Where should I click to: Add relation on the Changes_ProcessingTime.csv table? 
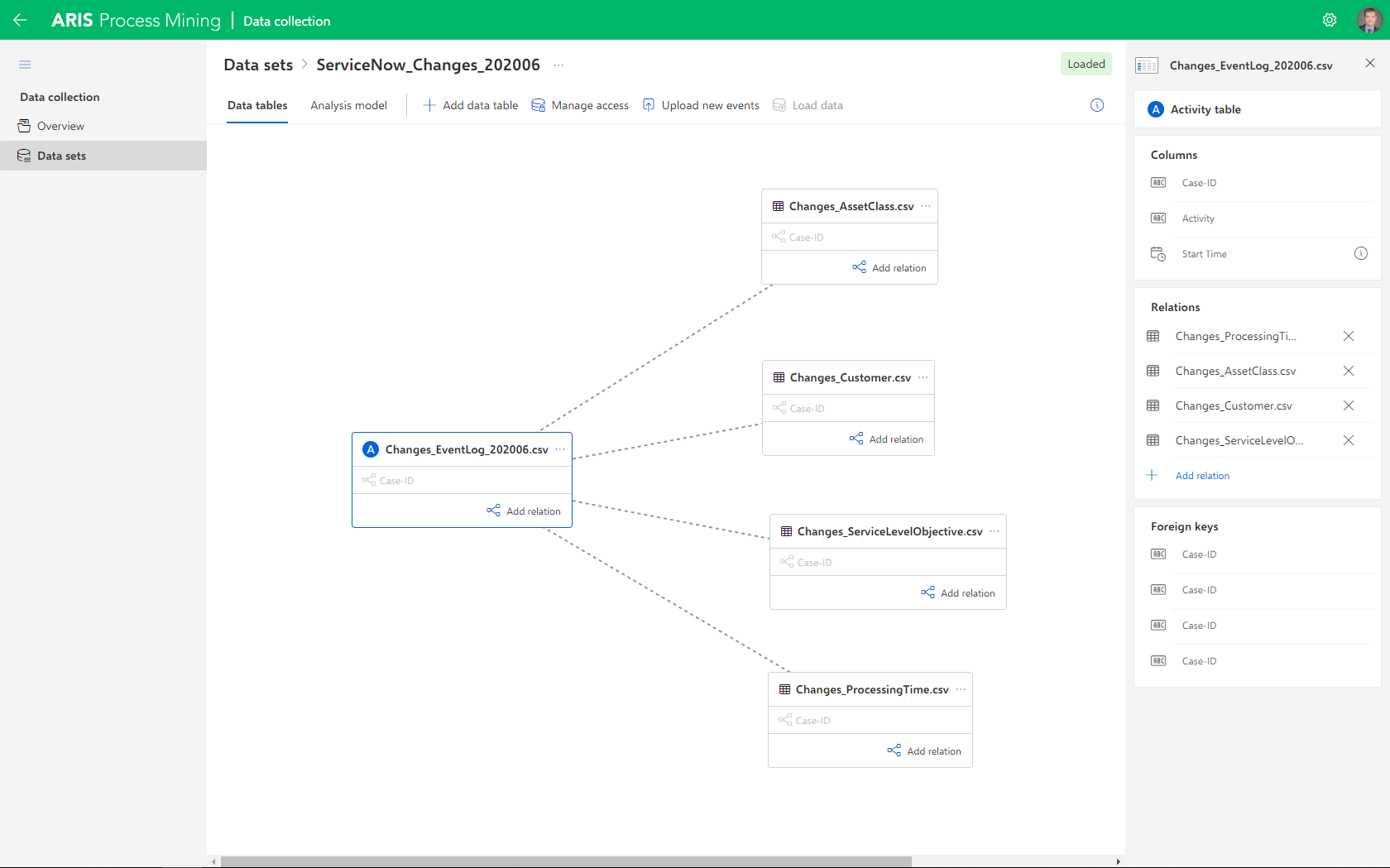(924, 751)
